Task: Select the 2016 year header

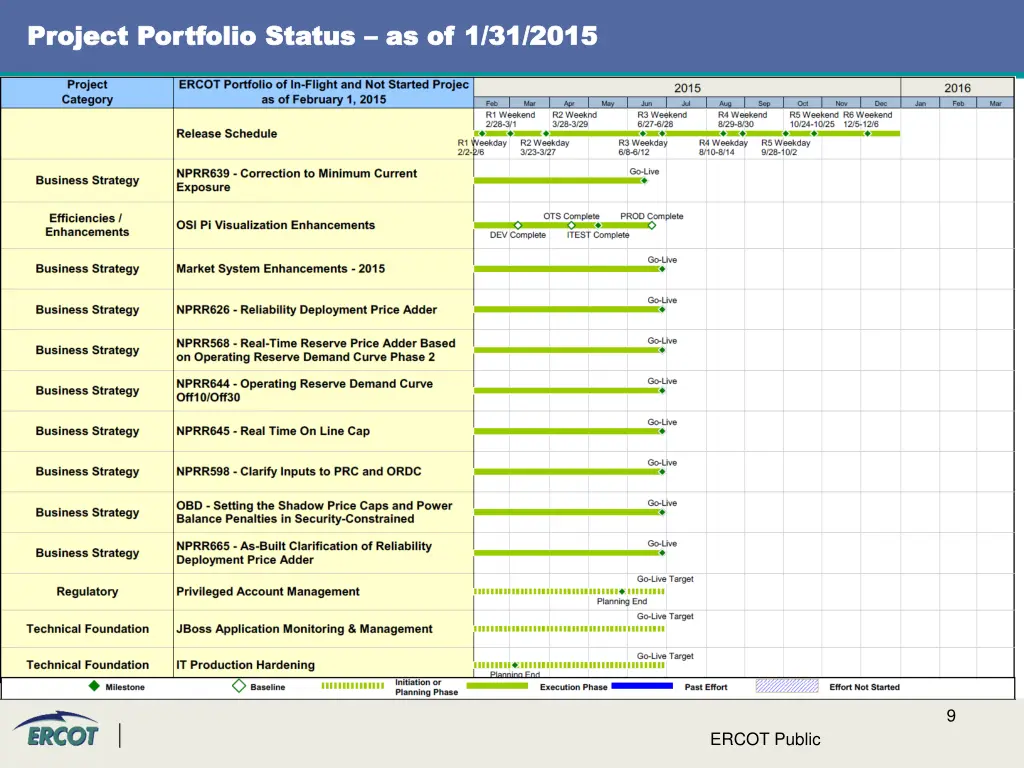Action: coord(957,88)
